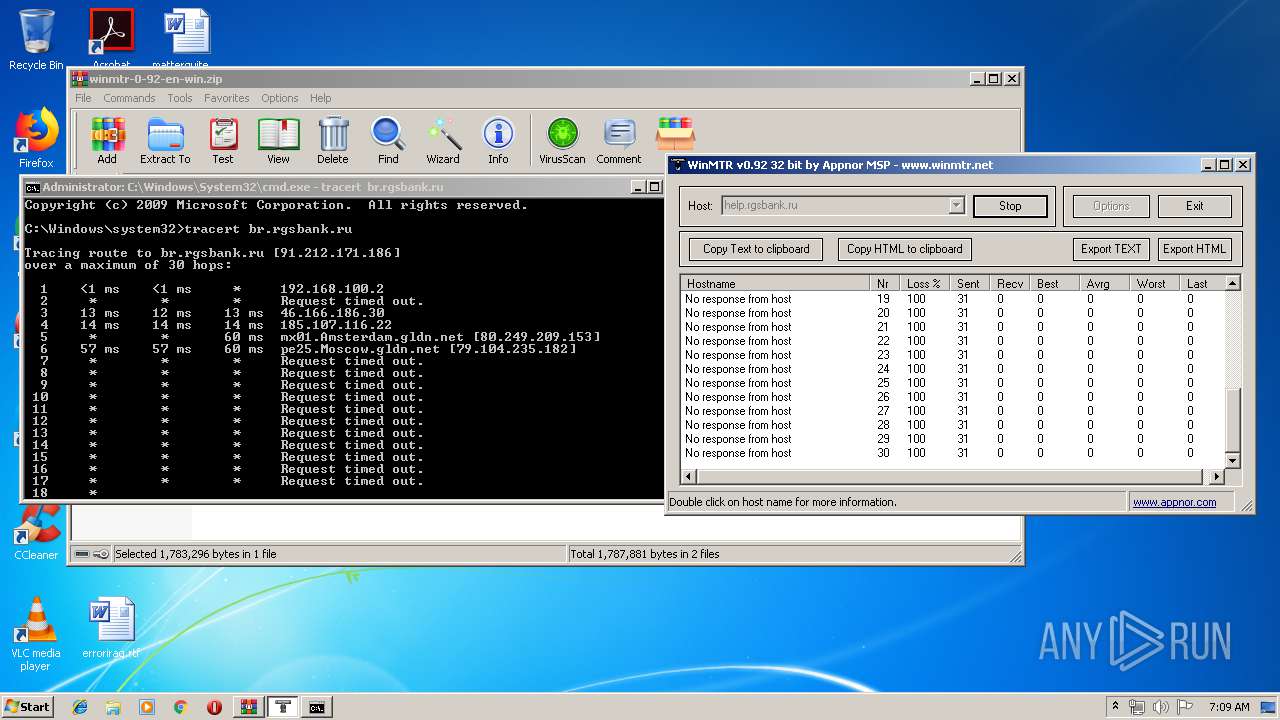Click Copy Text to clipboard button
The height and width of the screenshot is (720, 1280).
(756, 249)
